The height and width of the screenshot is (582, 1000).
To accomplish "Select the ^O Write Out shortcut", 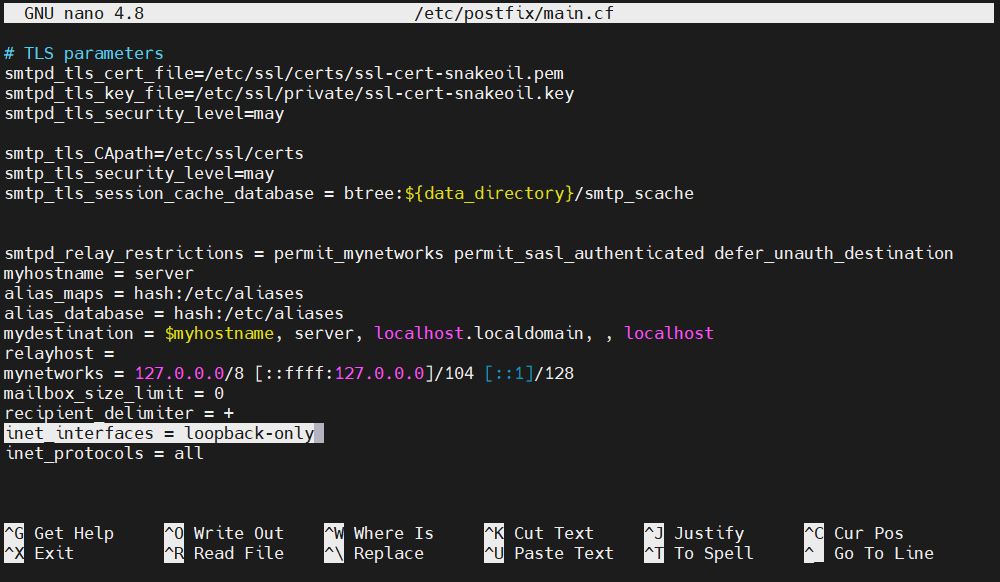I will 224,533.
